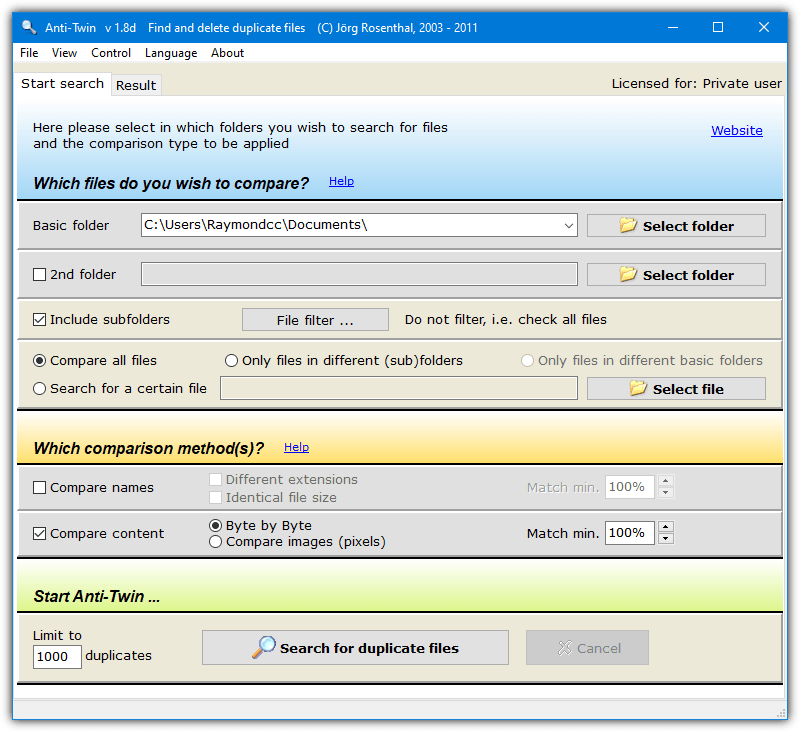Select the Byte by Byte comparison option

click(x=215, y=525)
